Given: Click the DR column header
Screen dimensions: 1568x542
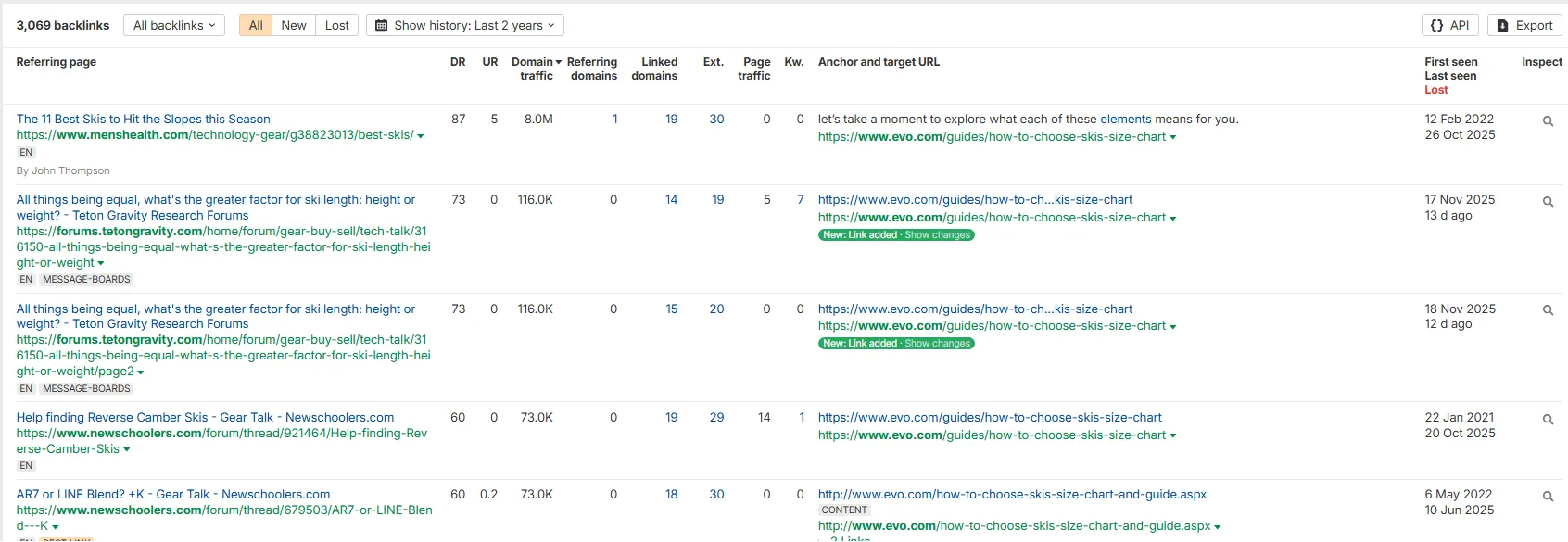Looking at the screenshot, I should point(458,62).
